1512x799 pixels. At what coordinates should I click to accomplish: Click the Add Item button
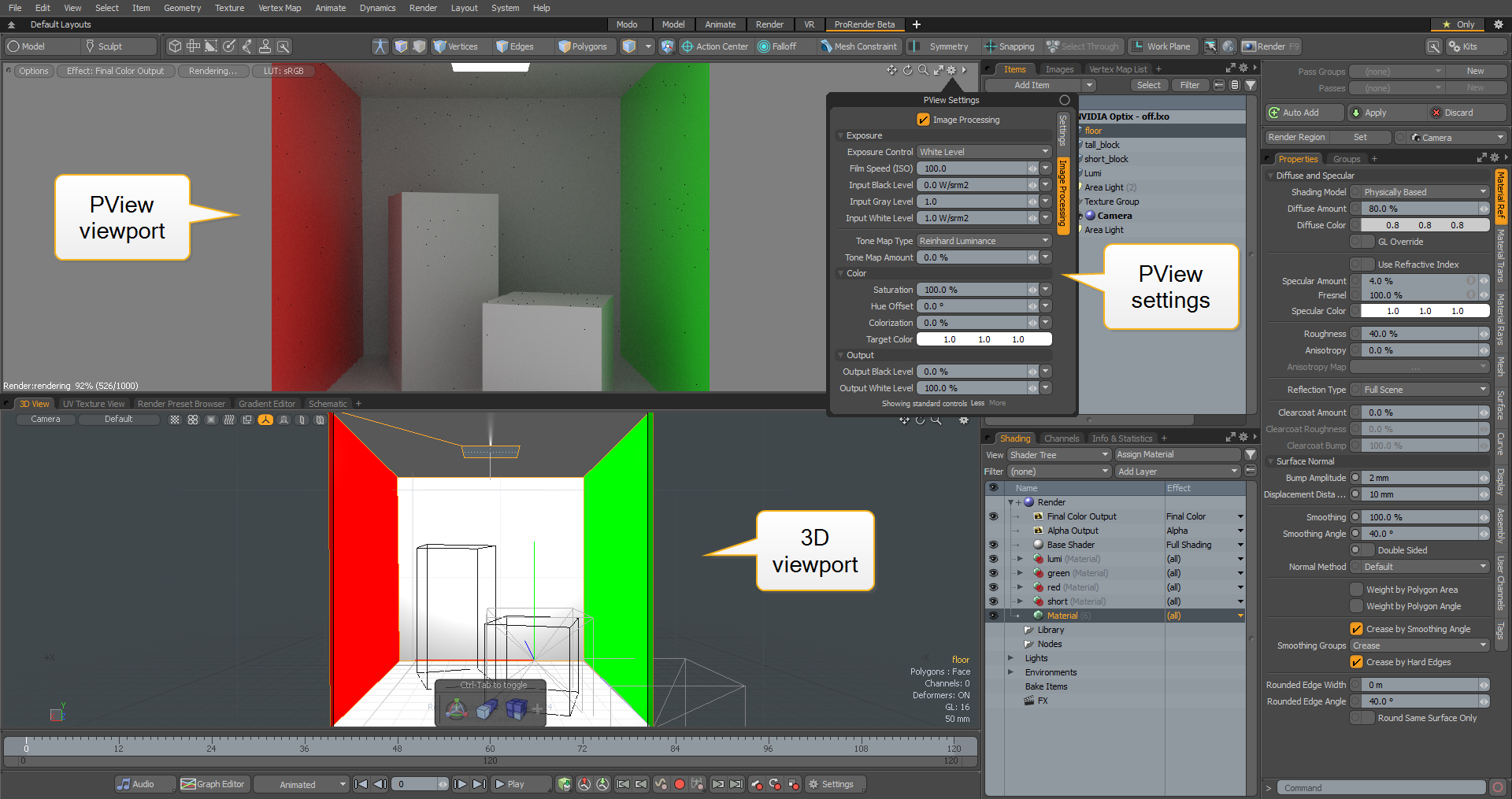click(x=1031, y=85)
